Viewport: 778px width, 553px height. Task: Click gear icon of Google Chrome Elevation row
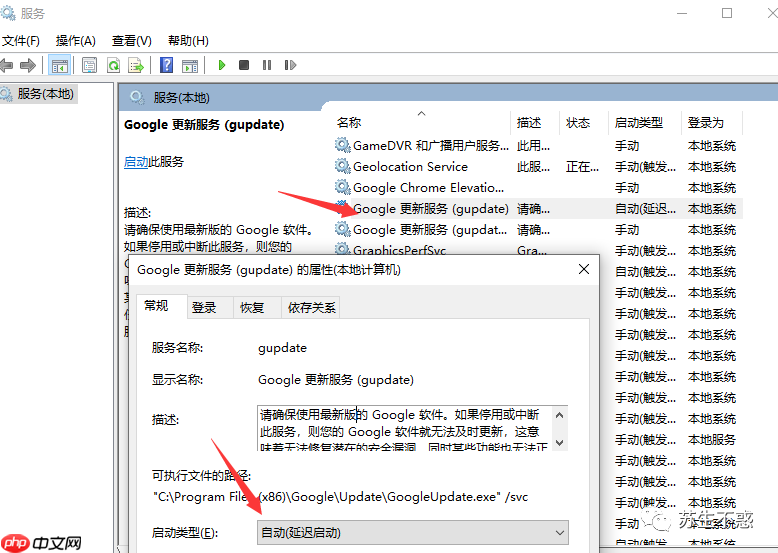(342, 187)
